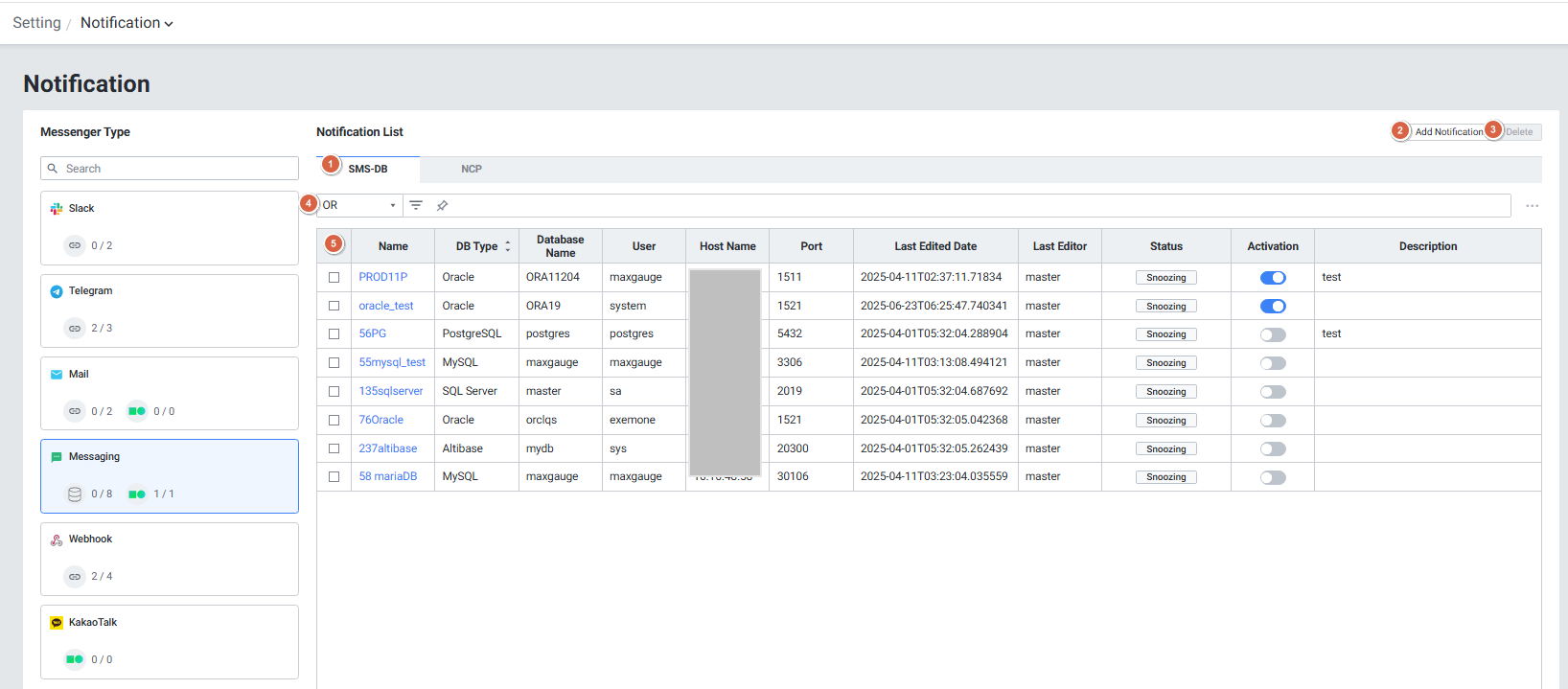Open the 55mysql_test notification link

pyautogui.click(x=392, y=362)
